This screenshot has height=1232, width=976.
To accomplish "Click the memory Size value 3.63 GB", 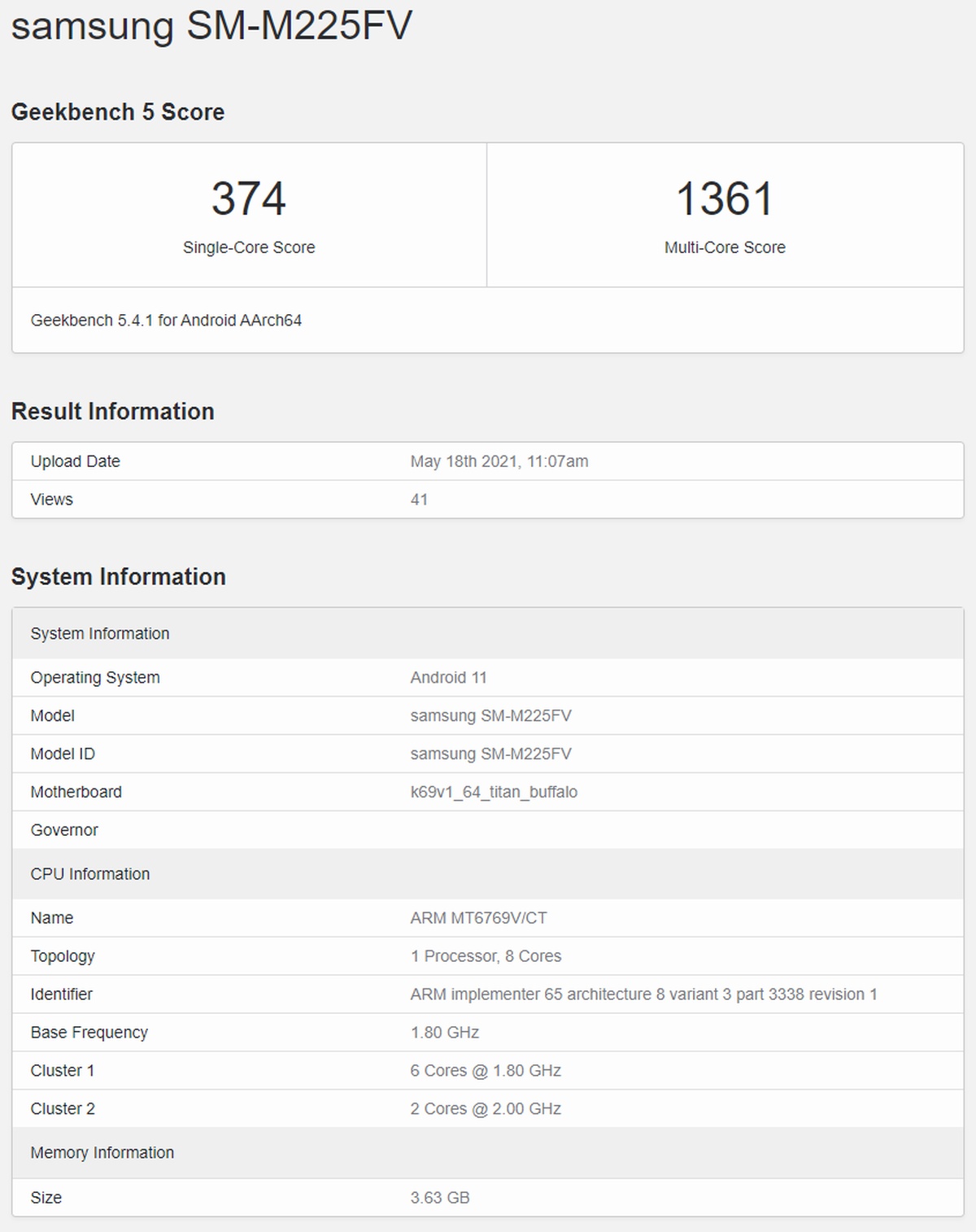I will tap(440, 1198).
